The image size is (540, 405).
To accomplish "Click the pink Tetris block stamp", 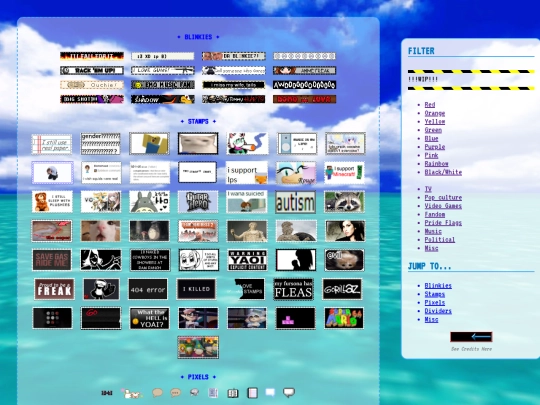I will coord(295,318).
